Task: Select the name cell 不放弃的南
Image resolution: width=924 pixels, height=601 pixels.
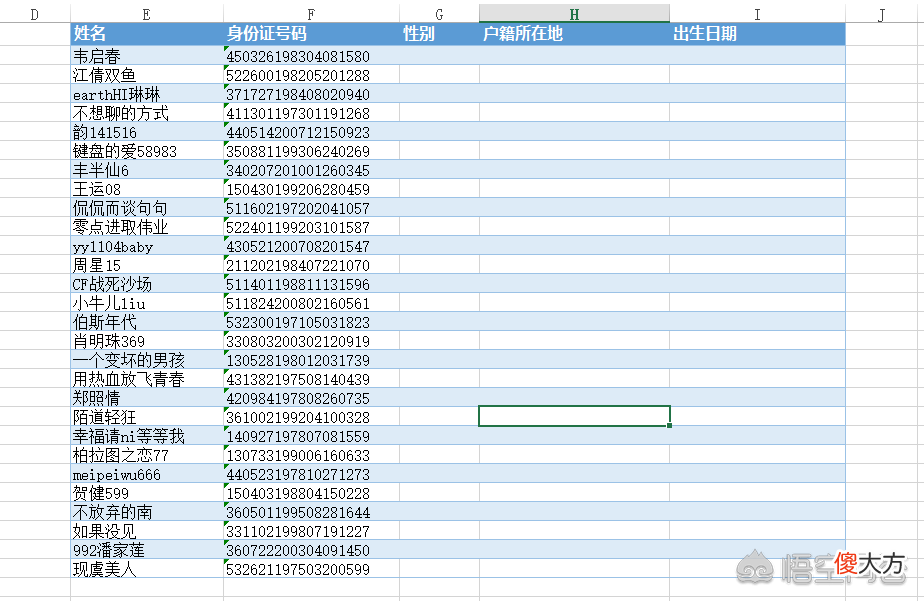Action: (x=147, y=512)
